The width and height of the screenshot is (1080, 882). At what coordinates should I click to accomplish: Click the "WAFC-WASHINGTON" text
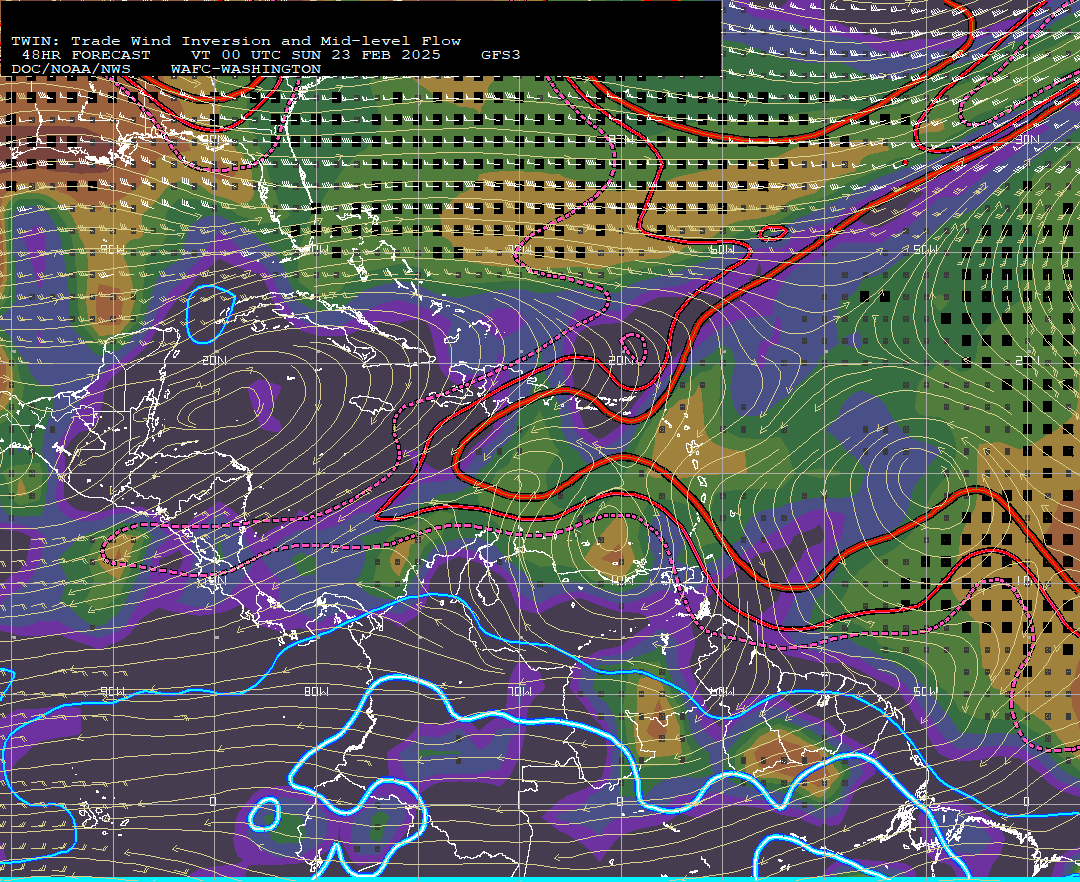(x=246, y=70)
